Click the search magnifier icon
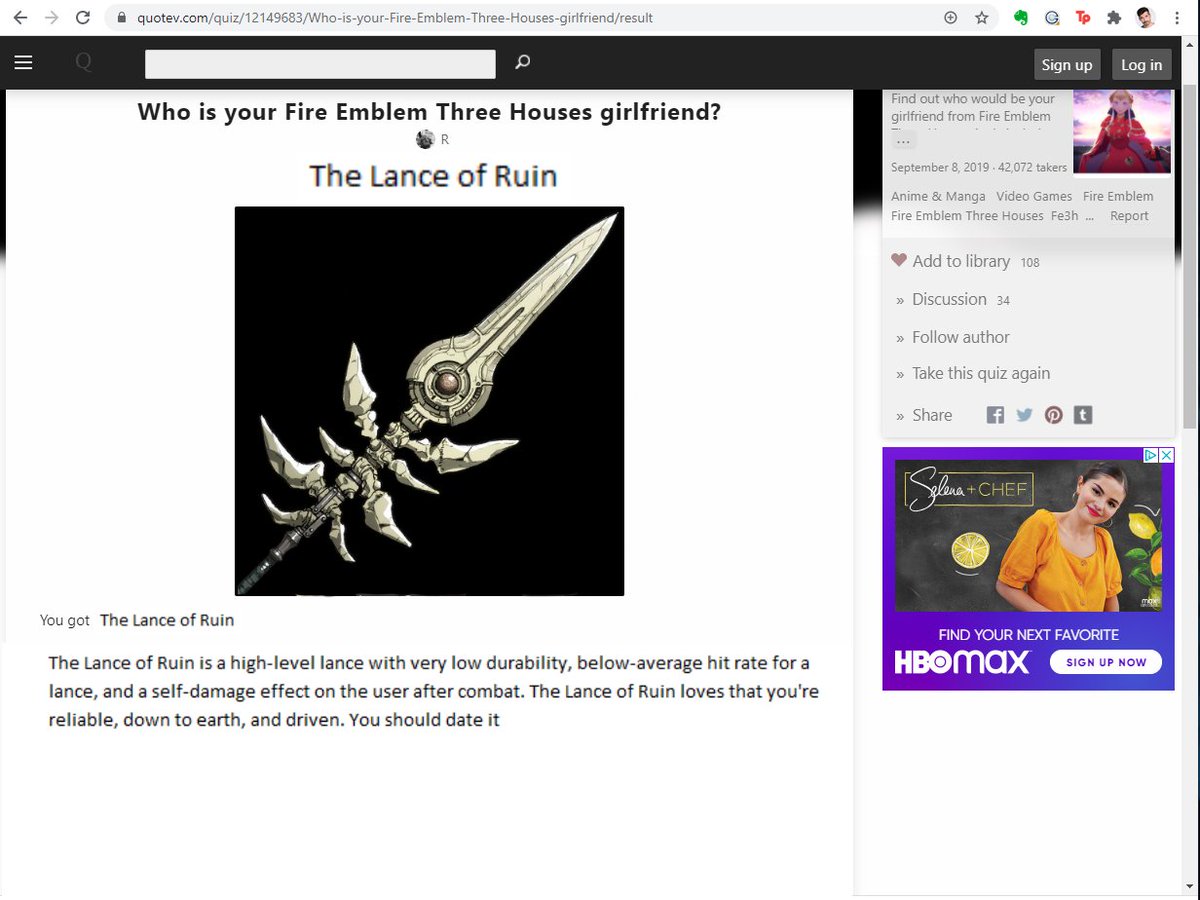 tap(522, 63)
